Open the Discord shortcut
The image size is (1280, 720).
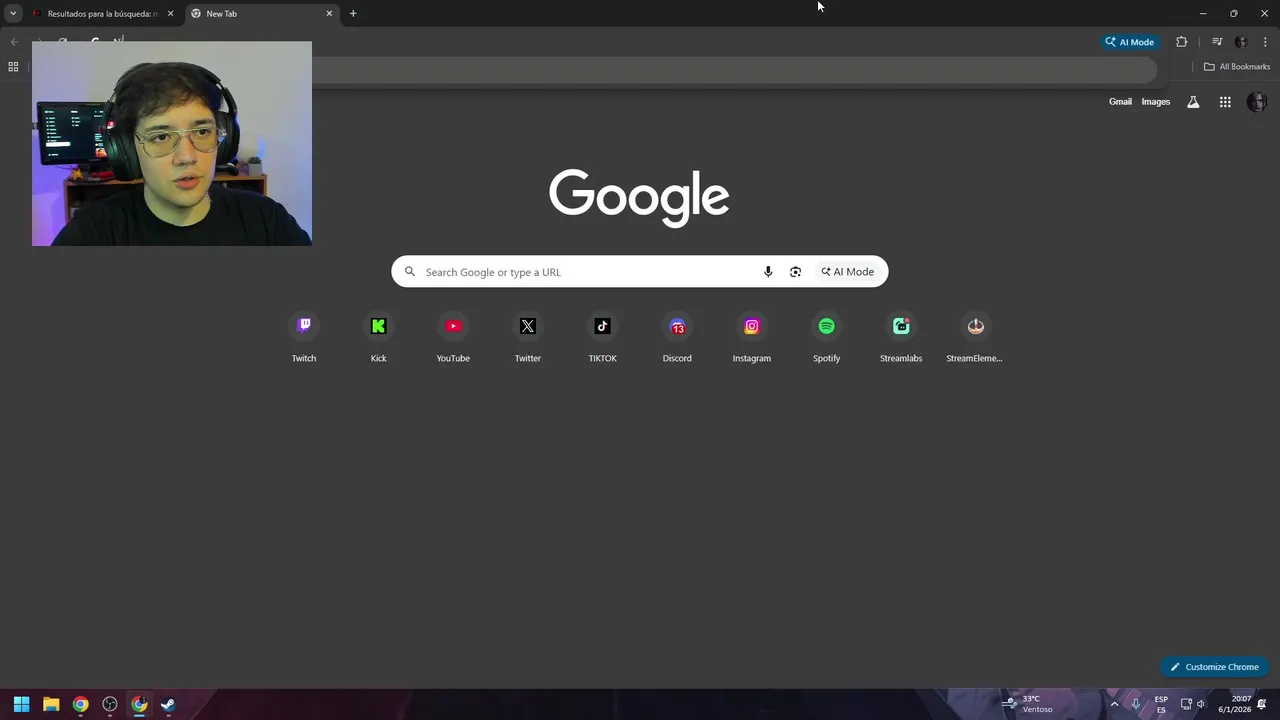[x=677, y=338]
